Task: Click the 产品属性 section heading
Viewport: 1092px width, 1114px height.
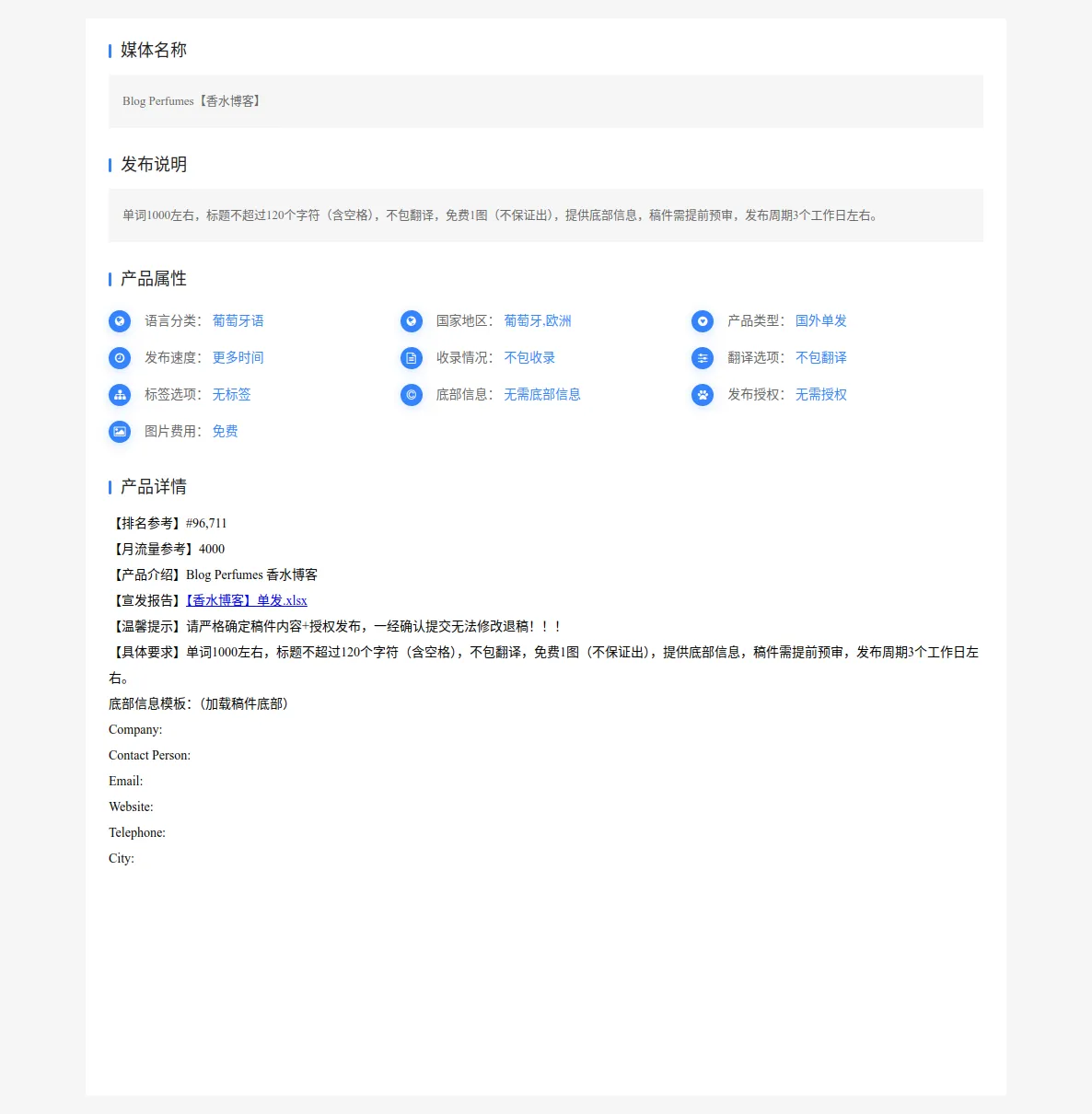Action: (x=154, y=278)
